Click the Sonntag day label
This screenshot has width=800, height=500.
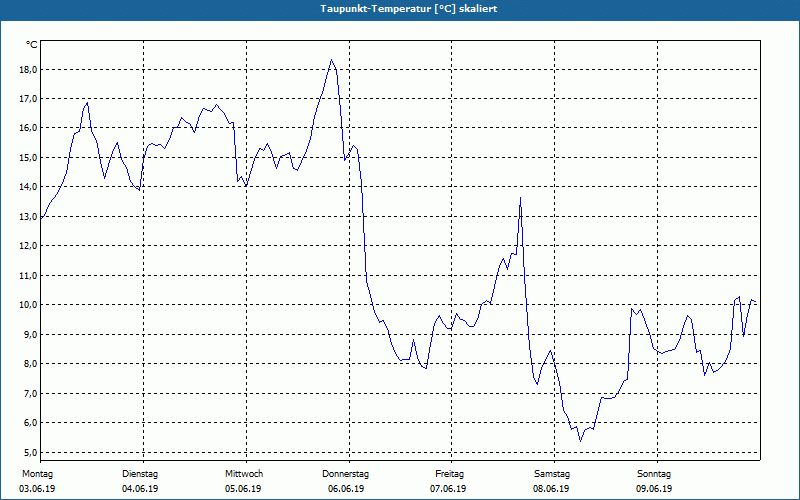click(654, 474)
